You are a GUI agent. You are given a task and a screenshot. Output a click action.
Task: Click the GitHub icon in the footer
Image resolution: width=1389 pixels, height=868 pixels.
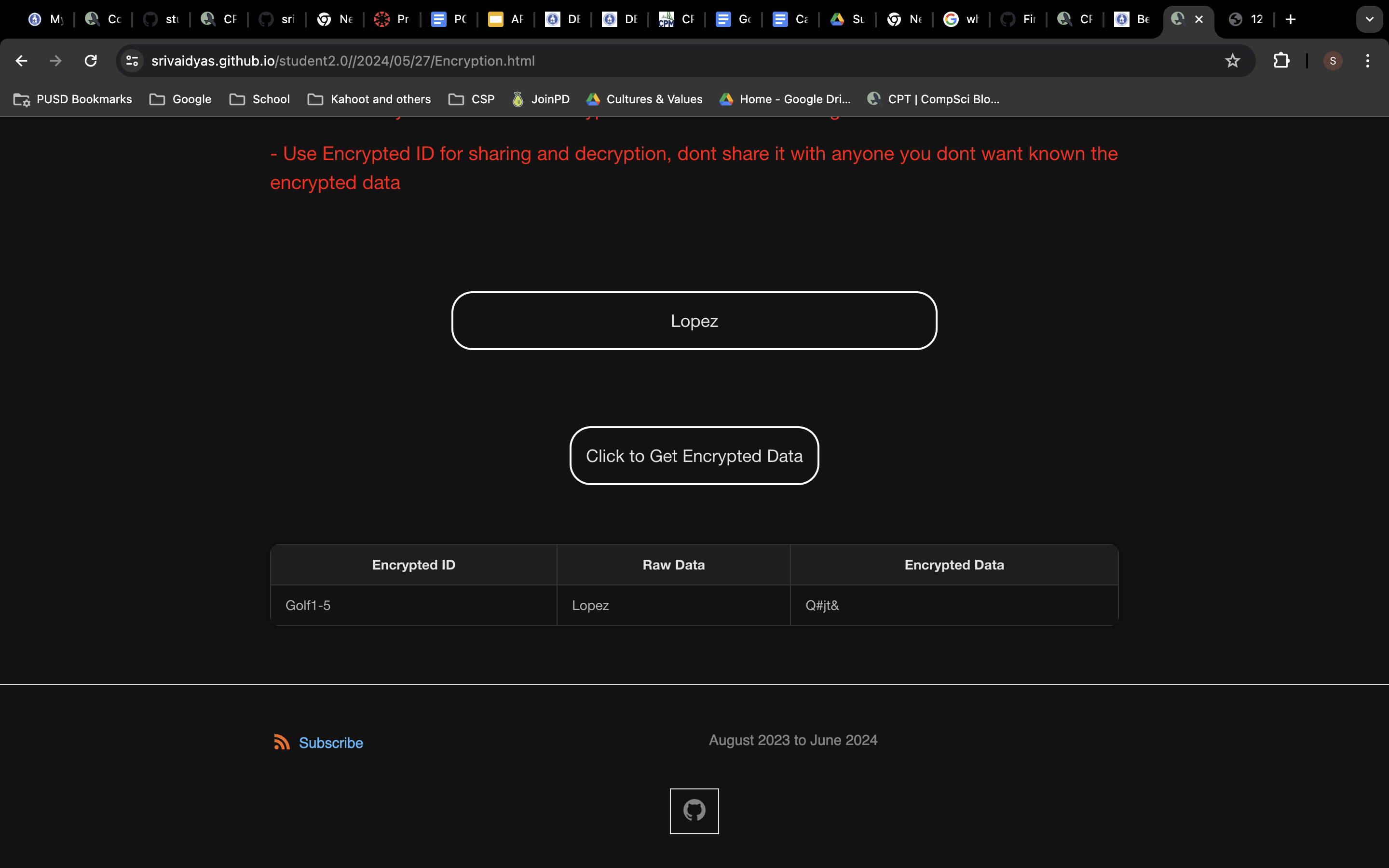(694, 811)
